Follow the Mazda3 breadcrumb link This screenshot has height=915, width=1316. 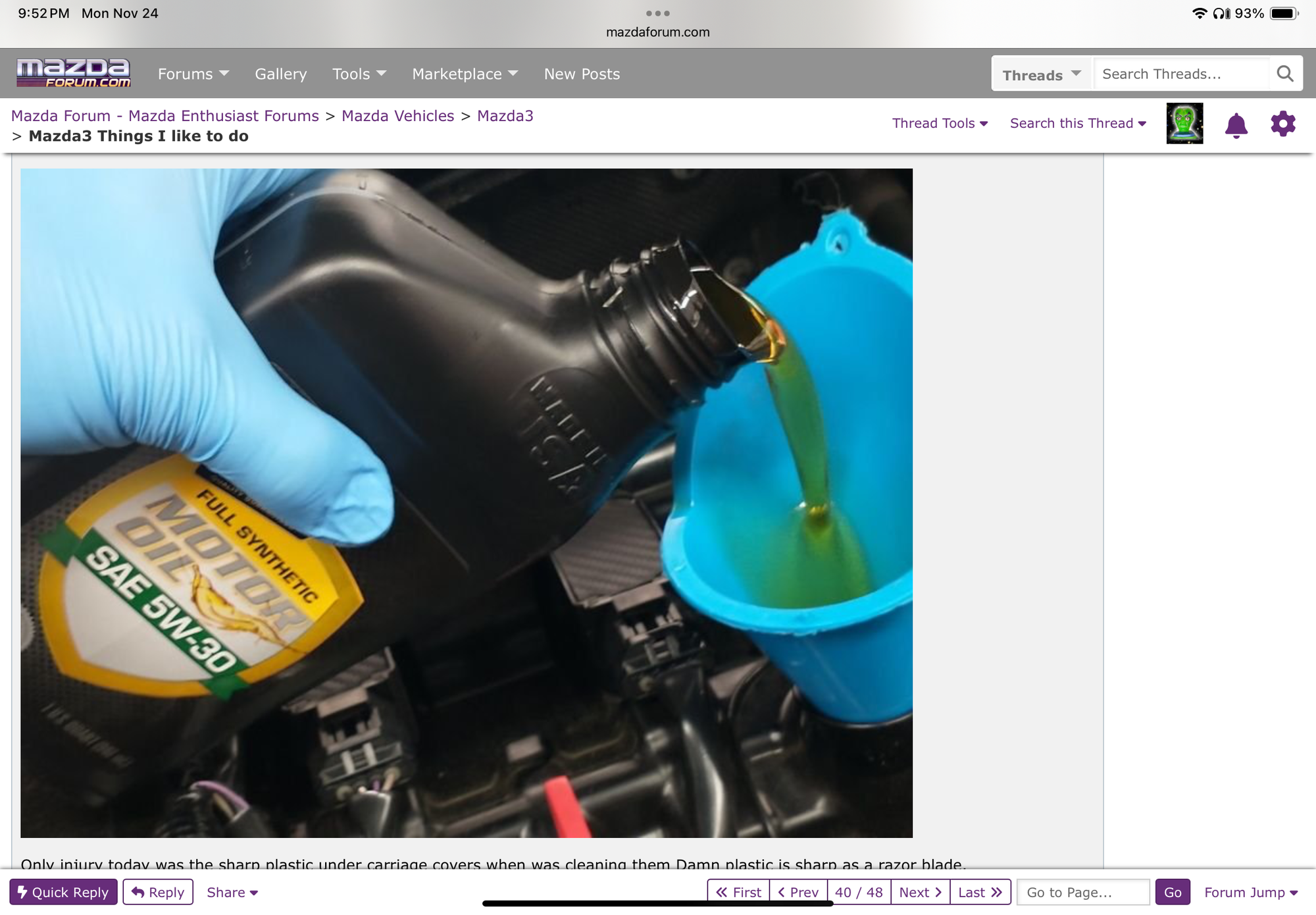pos(505,116)
